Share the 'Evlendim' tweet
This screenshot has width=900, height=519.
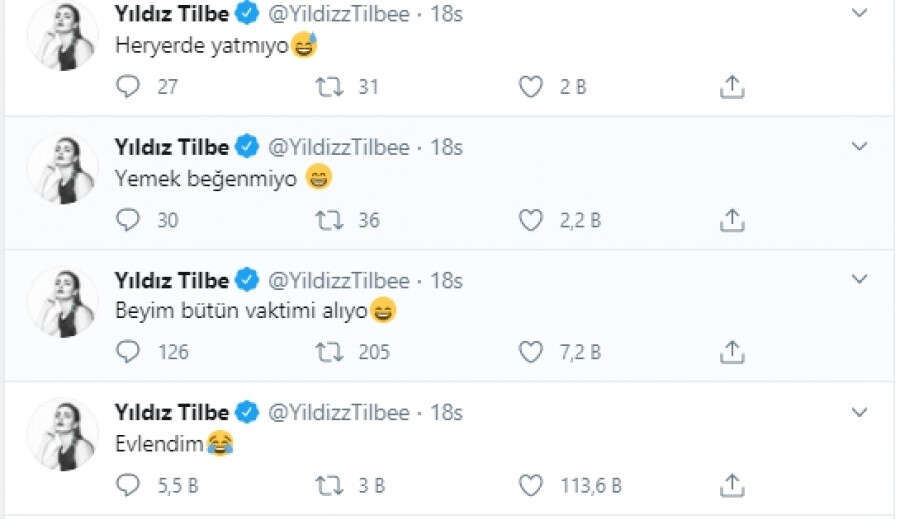732,486
